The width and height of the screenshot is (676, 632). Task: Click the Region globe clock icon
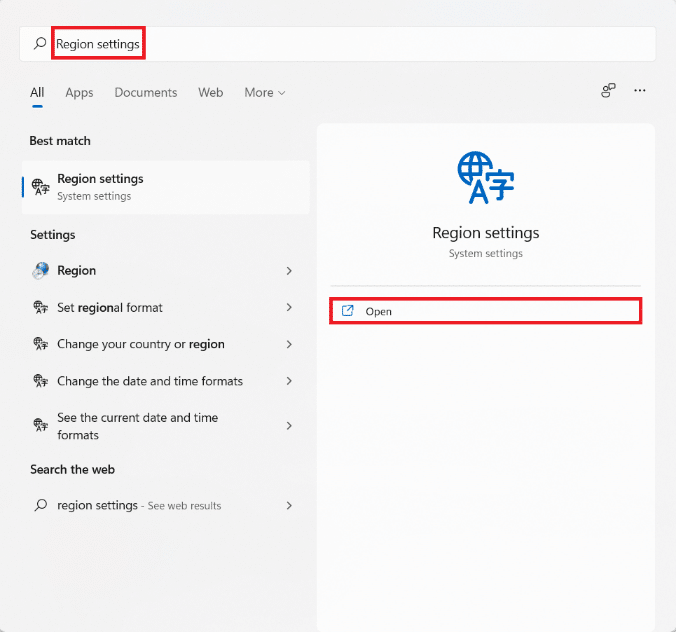[x=40, y=271]
